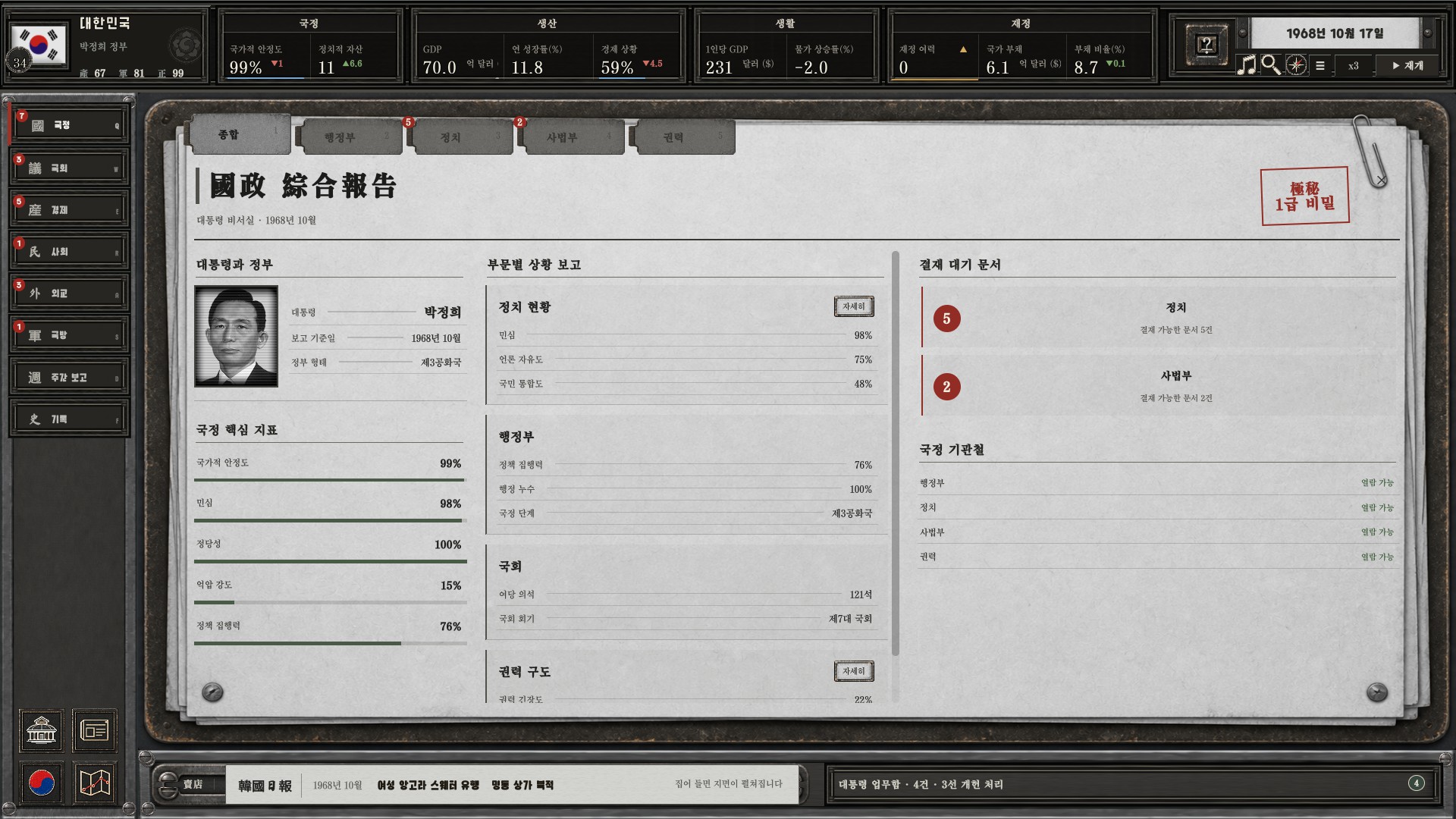Open the 사회 sidebar menu
Viewport: 1456px width, 819px height.
point(69,251)
